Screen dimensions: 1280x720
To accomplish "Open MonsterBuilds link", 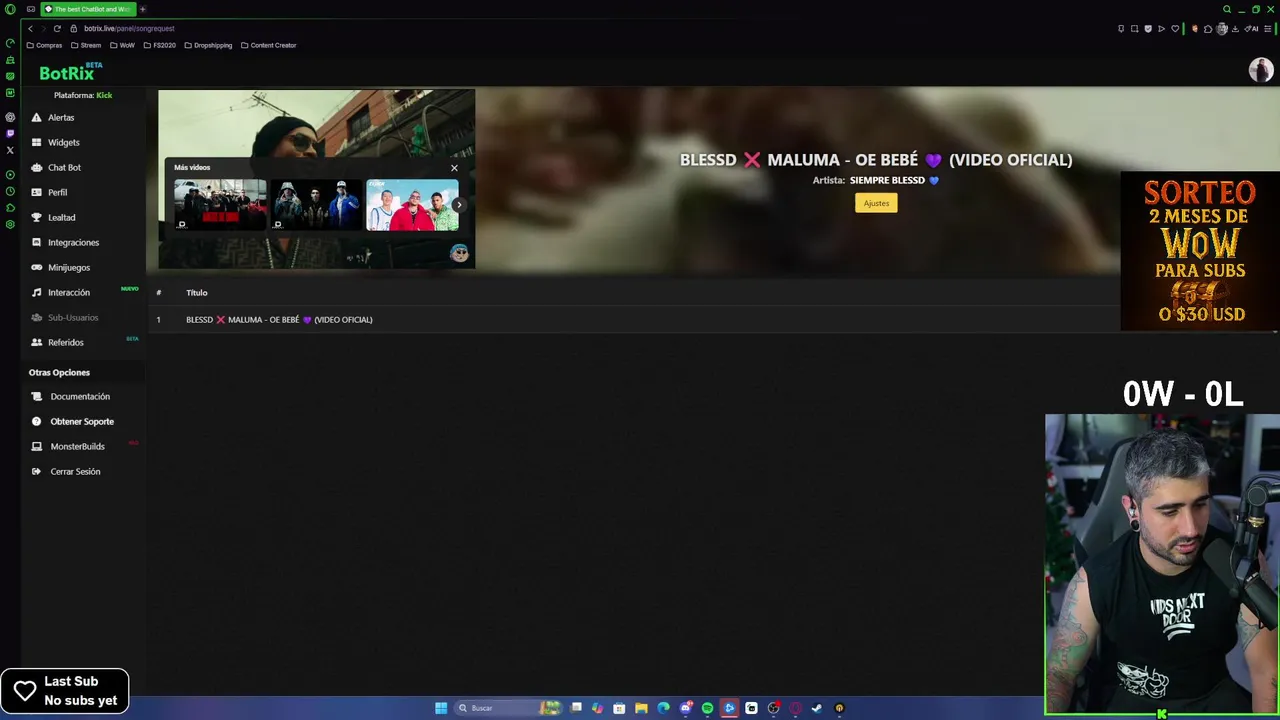I will [77, 446].
